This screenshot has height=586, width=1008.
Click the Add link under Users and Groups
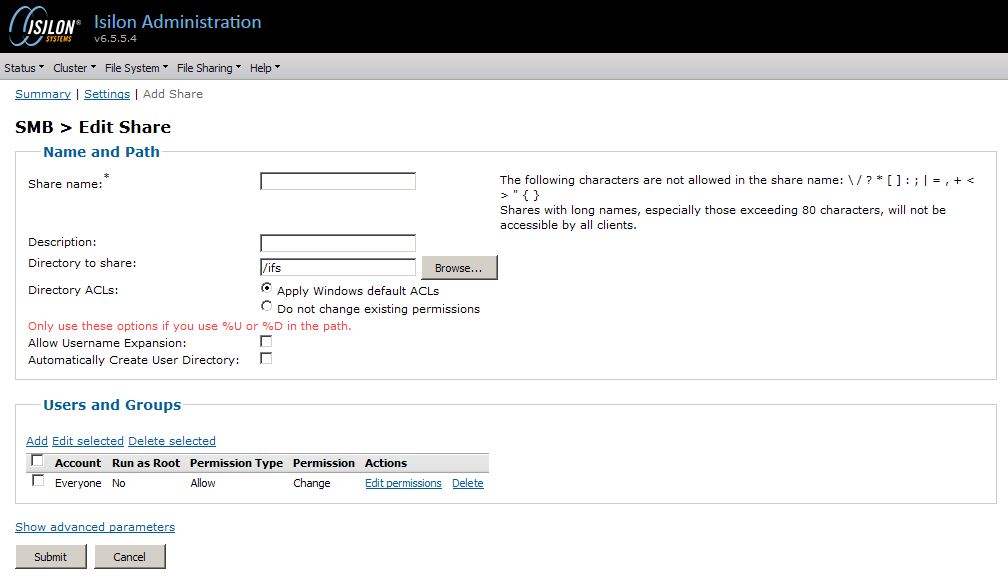37,441
